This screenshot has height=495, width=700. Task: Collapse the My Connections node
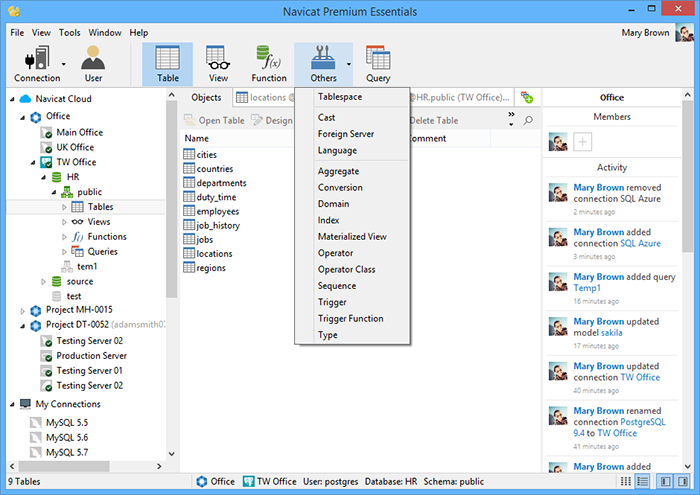[x=12, y=404]
